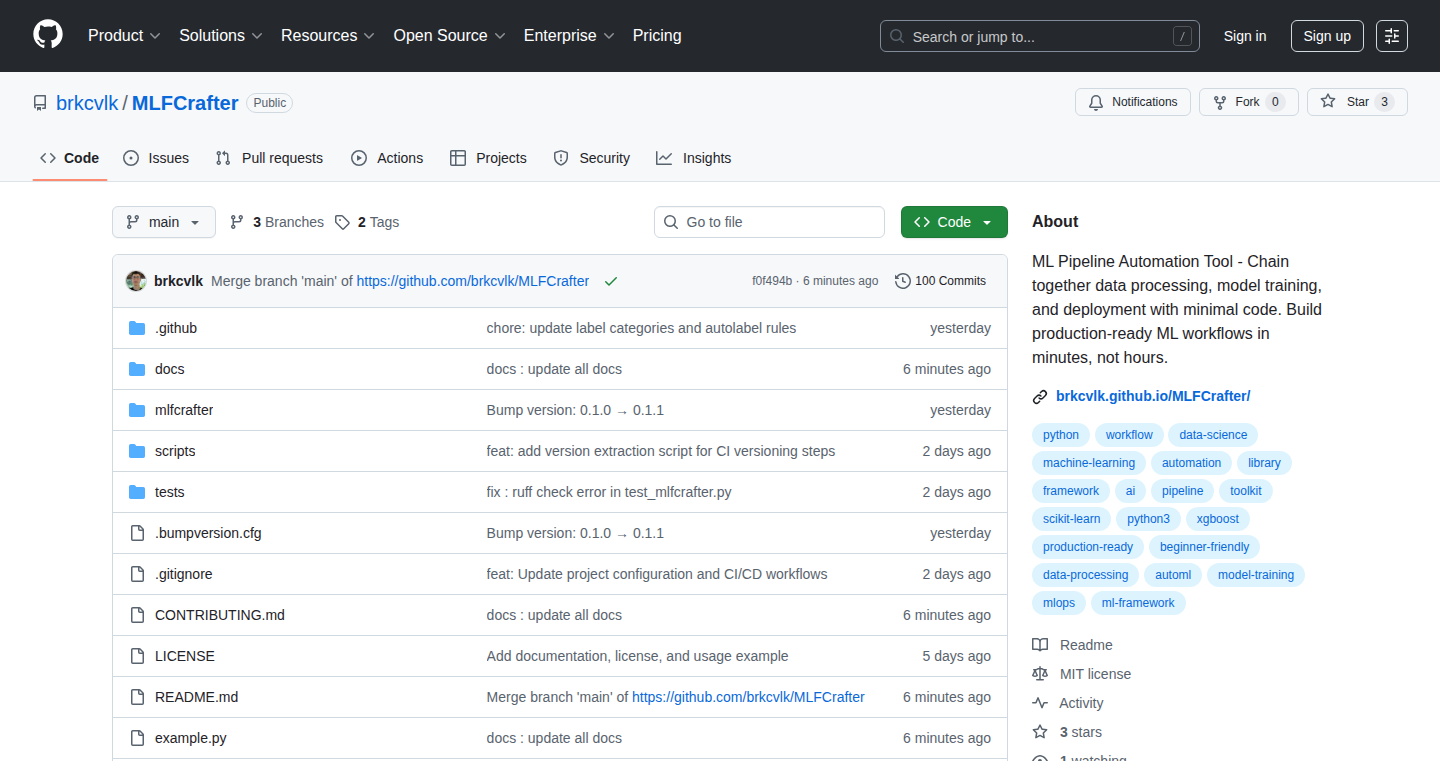Switch to the Security tab
The image size is (1440, 761).
tap(591, 158)
